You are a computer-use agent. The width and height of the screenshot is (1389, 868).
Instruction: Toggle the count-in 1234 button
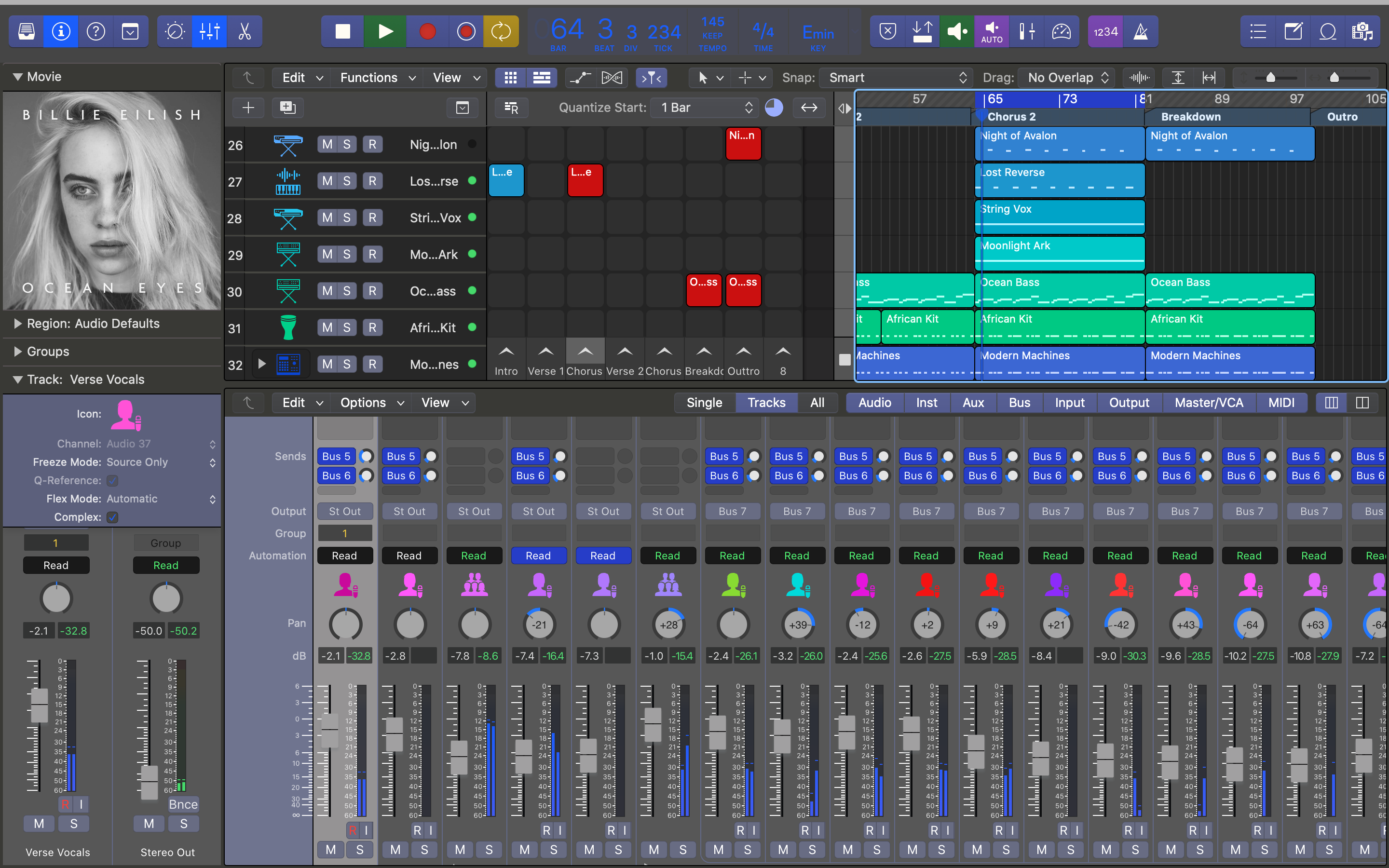click(1105, 31)
